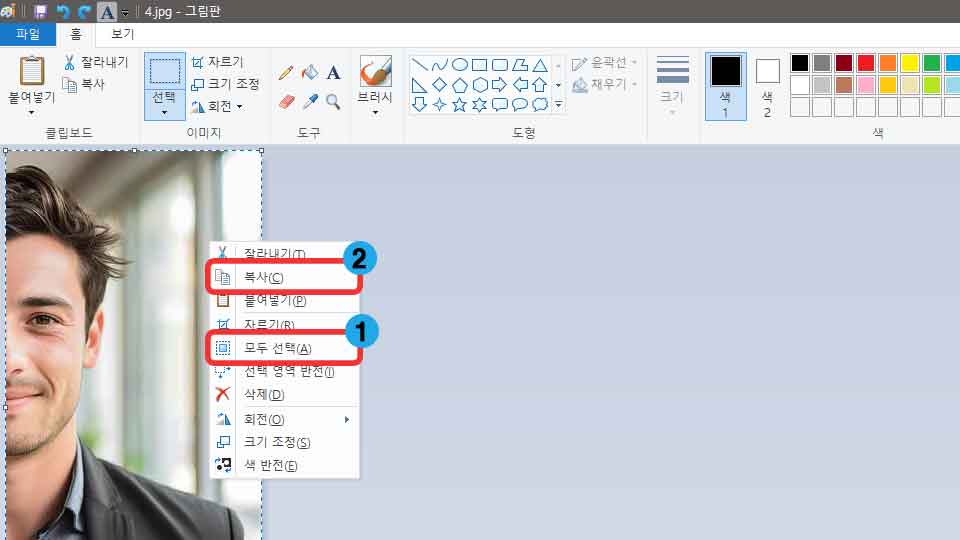Choose the Four-point star shape

pos(440,105)
